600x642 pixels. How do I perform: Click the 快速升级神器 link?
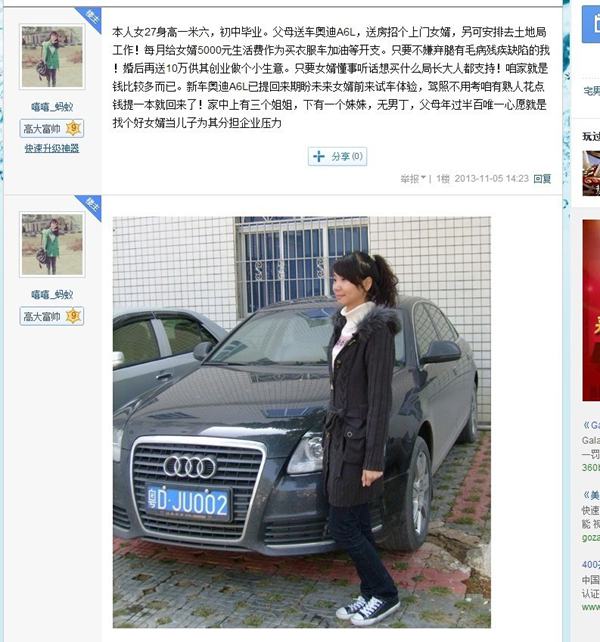tap(52, 148)
